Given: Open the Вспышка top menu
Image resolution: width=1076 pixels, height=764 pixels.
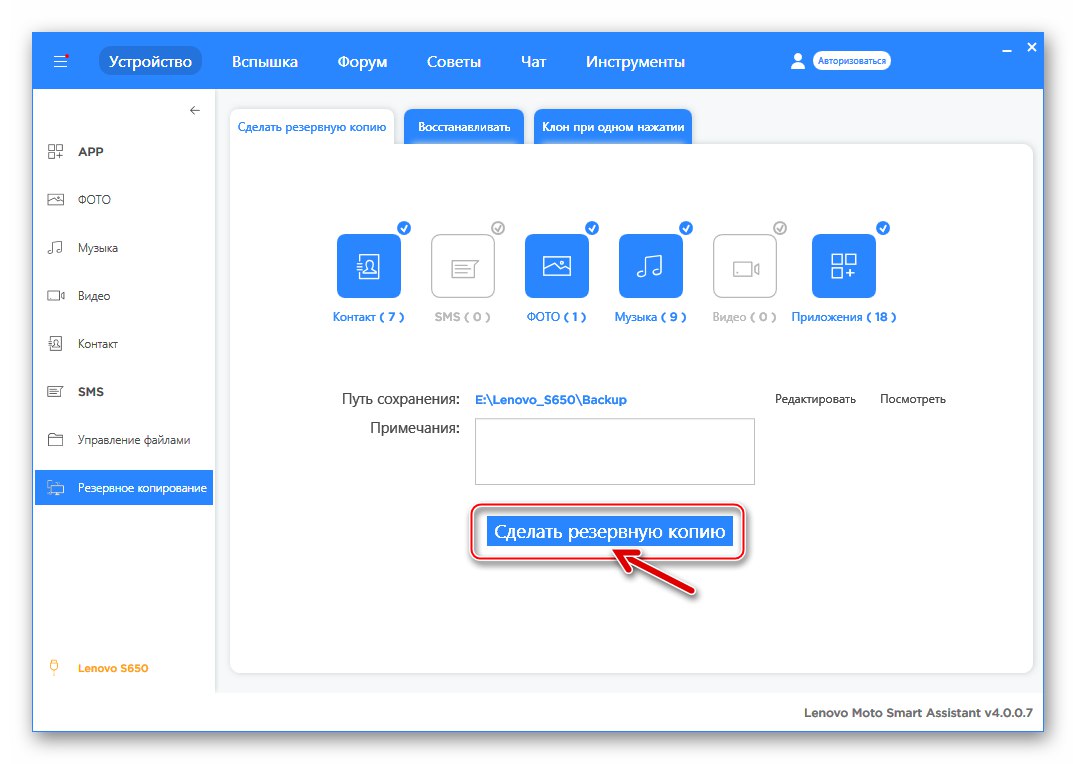Looking at the screenshot, I should [265, 62].
